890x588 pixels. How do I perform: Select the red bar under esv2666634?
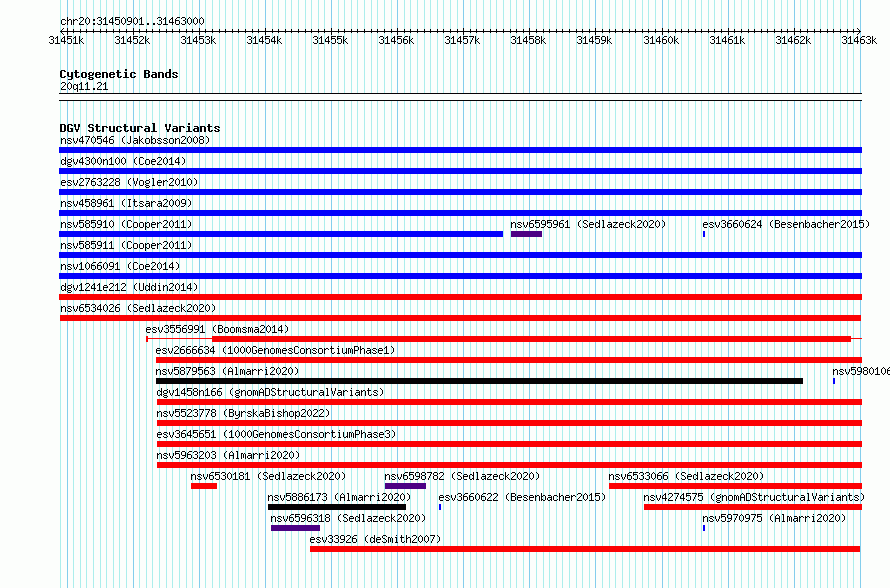tap(509, 360)
